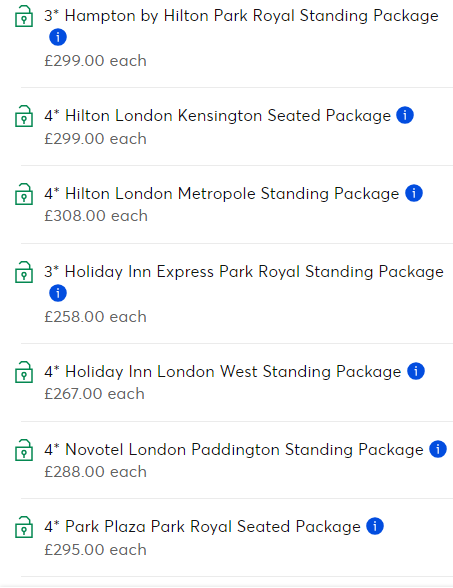
Task: Open info for Hilton London Kensington Seated
Action: tap(405, 115)
